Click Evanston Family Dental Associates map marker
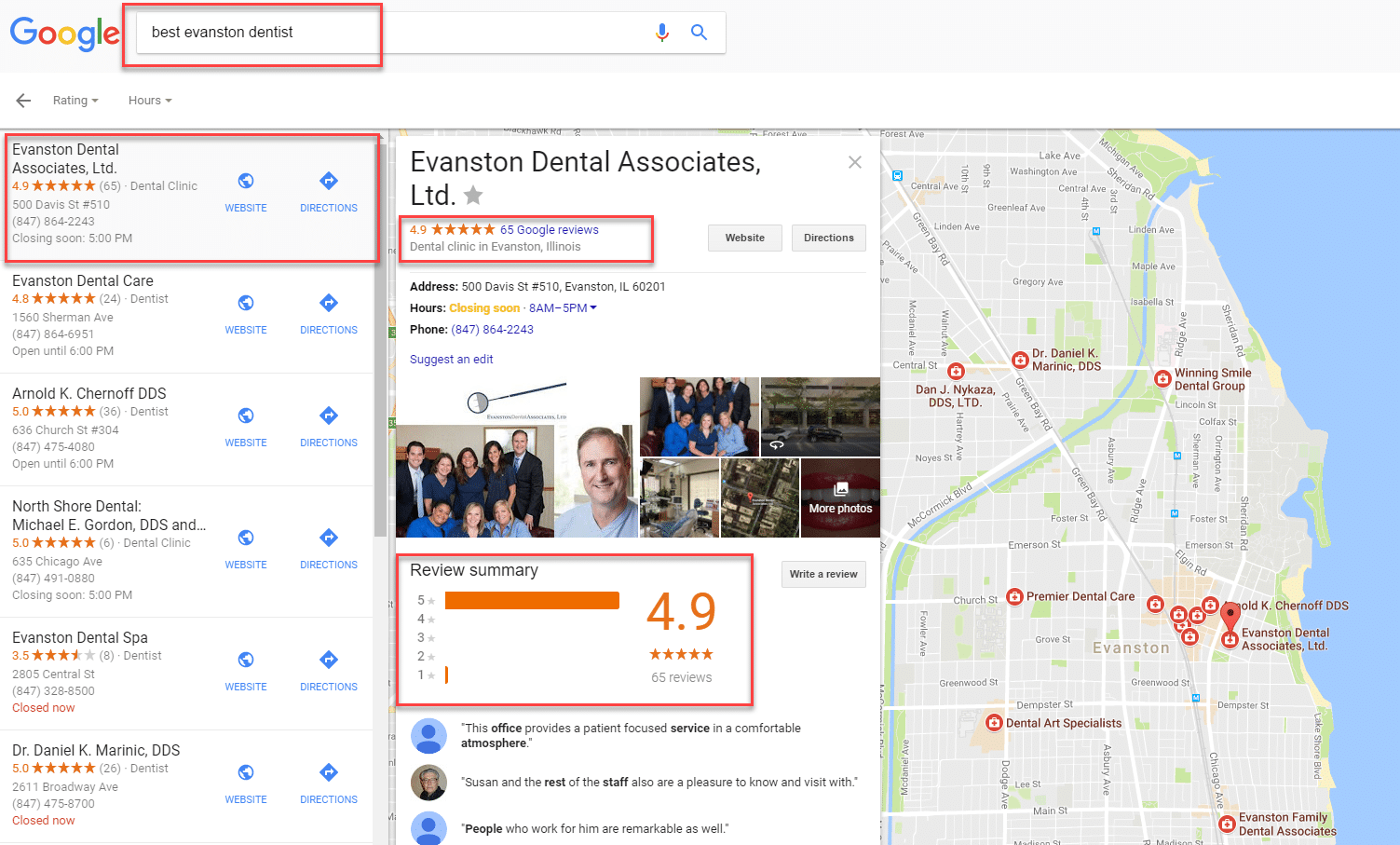 point(1228,824)
